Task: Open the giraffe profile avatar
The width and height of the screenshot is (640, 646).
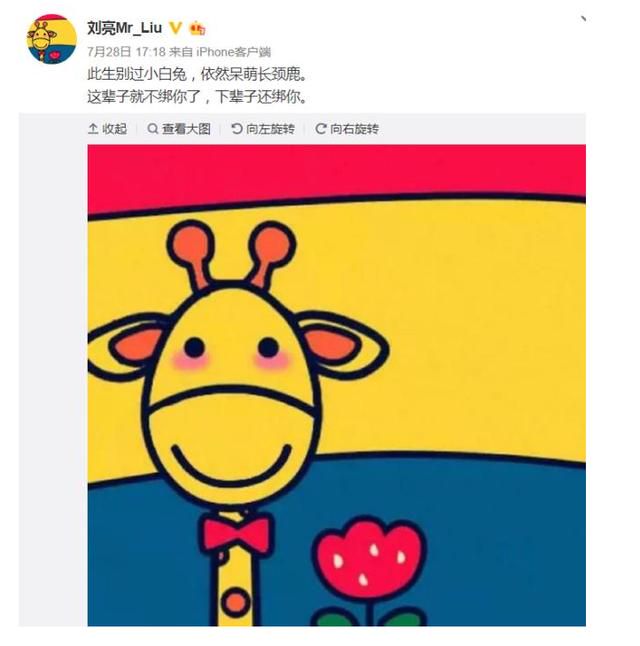Action: click(52, 39)
